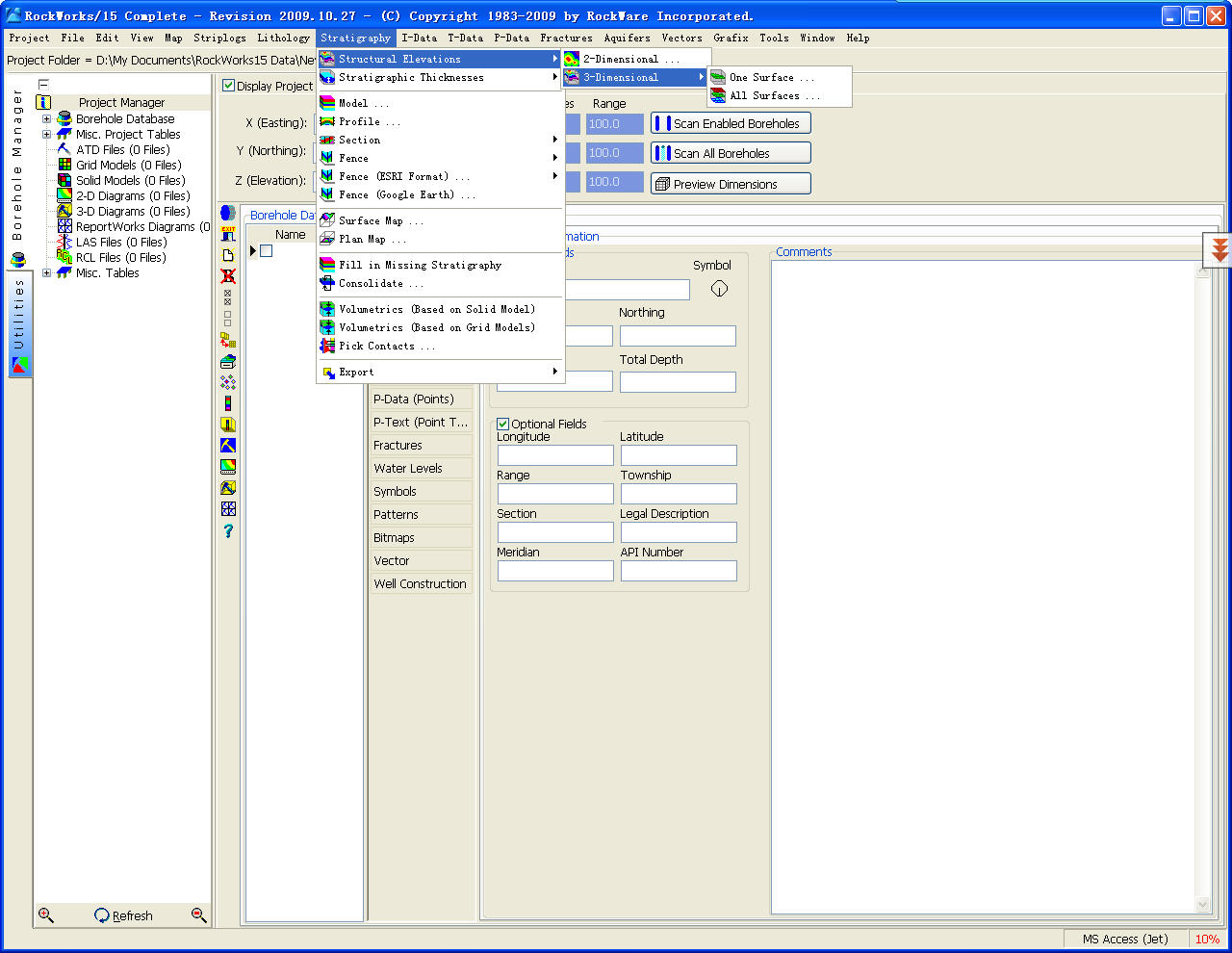Image resolution: width=1232 pixels, height=953 pixels.
Task: Toggle the Optional Fields checkbox
Action: [x=502, y=424]
